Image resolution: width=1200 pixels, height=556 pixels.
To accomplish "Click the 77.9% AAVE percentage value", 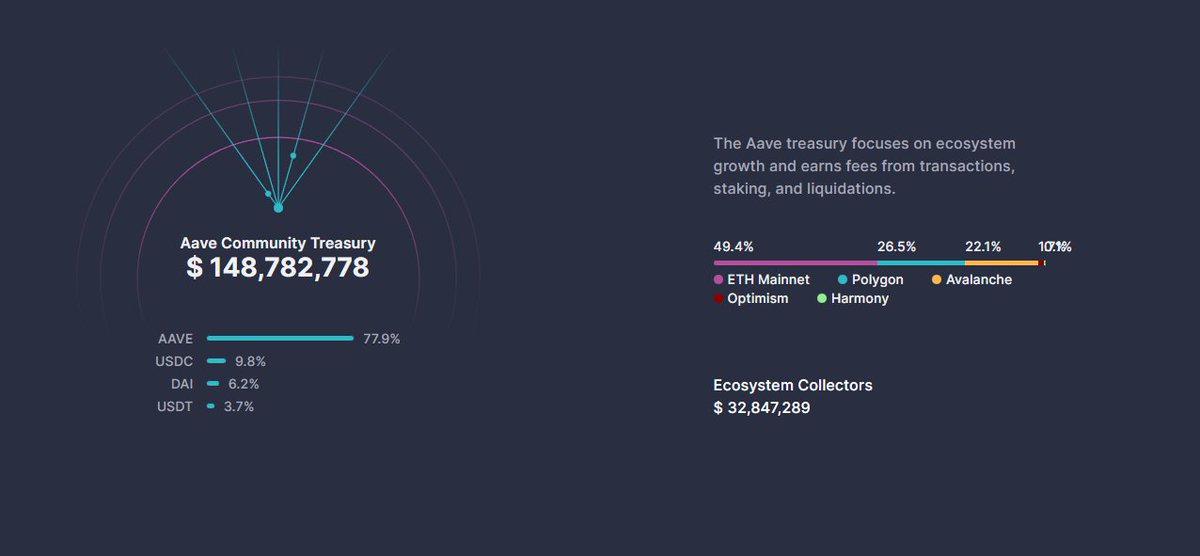I will click(382, 339).
